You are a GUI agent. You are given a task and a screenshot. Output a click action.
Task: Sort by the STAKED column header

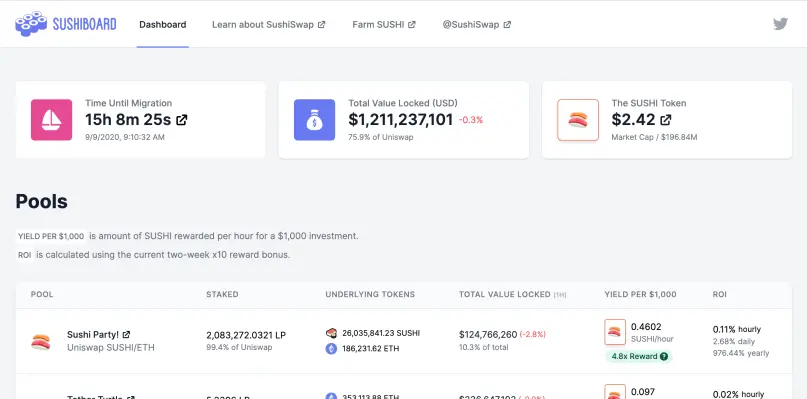222,294
